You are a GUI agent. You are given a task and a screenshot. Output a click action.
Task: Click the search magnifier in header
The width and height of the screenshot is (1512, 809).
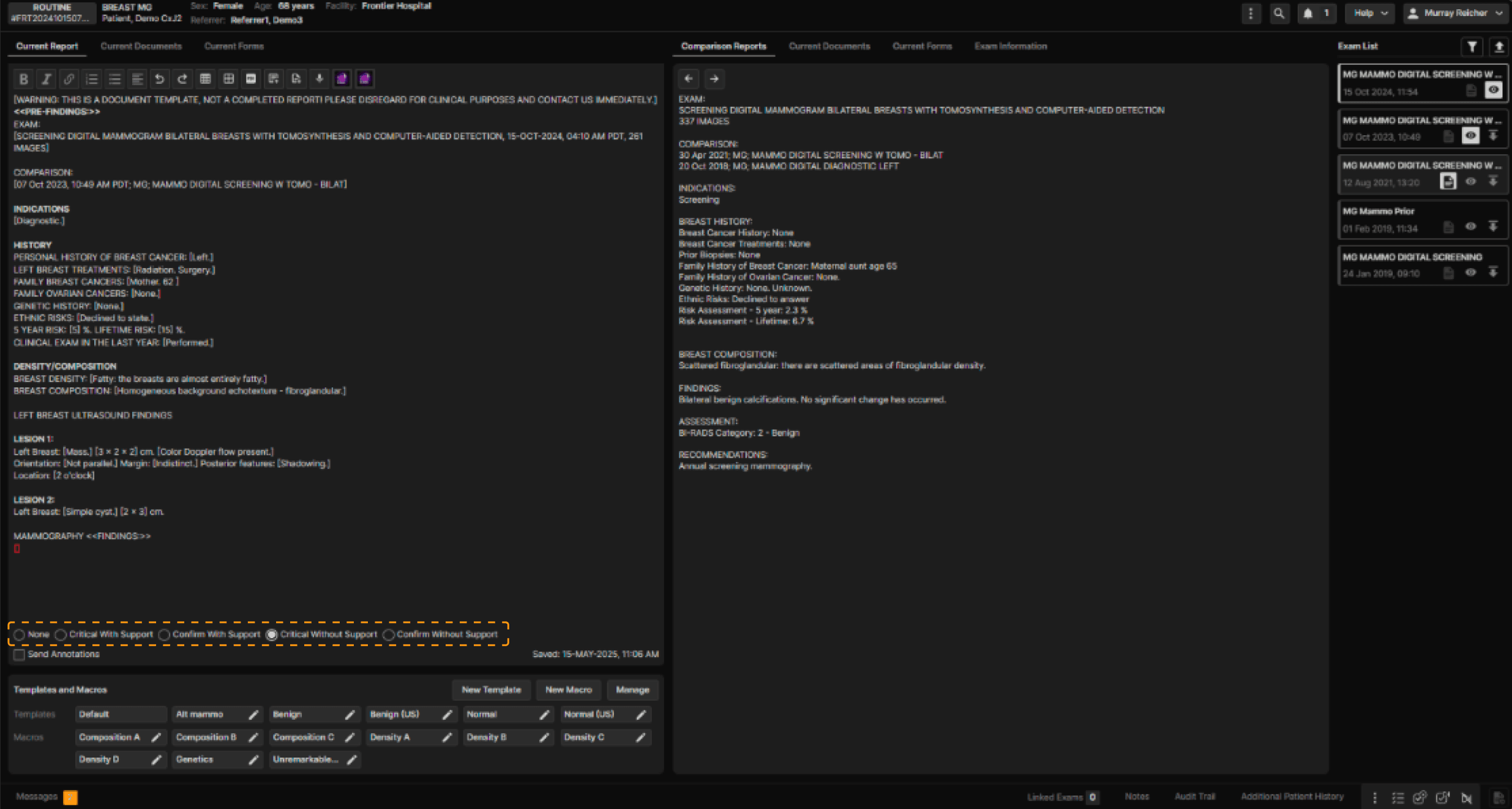point(1279,13)
